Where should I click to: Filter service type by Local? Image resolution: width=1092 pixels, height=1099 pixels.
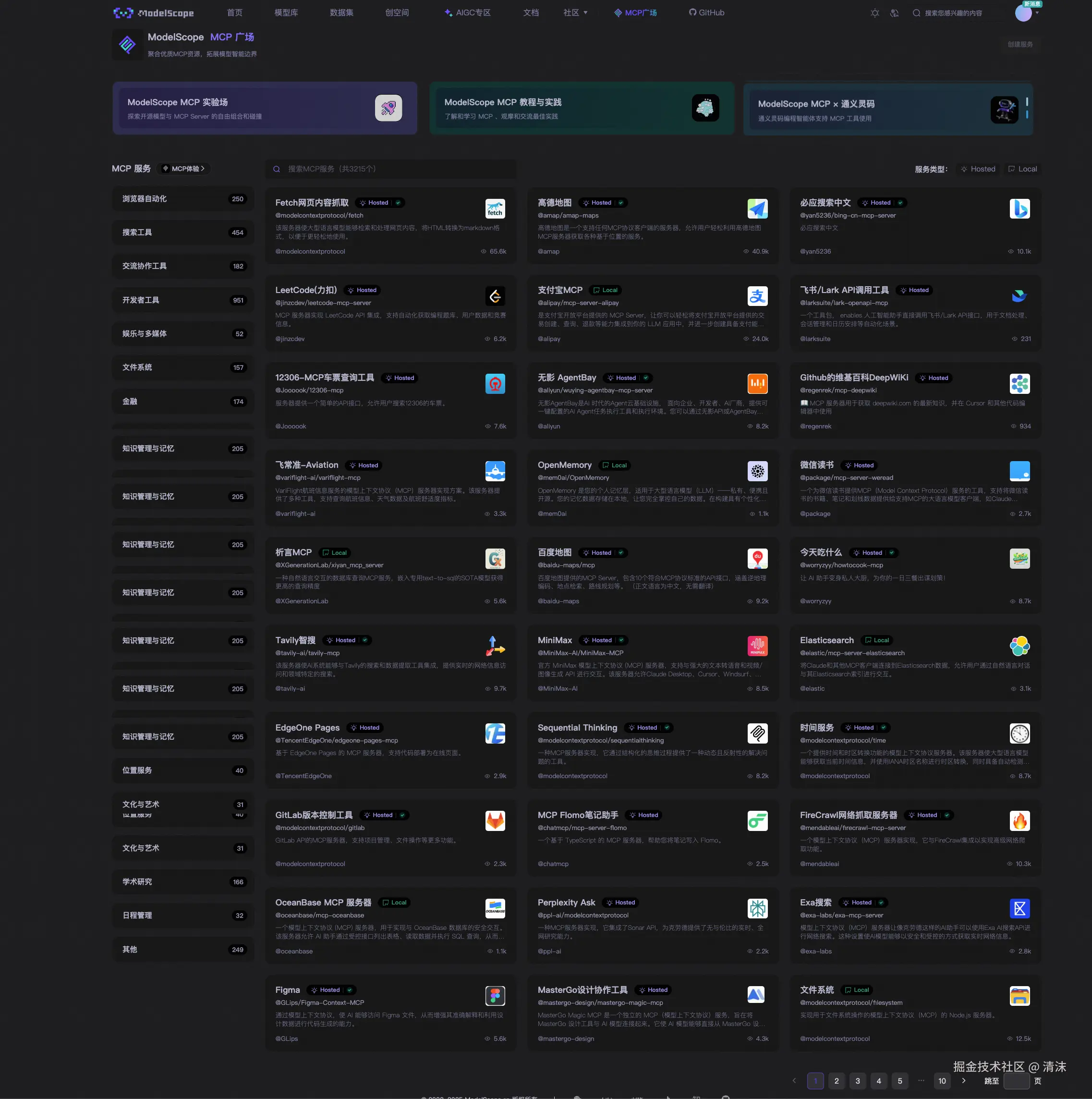click(1023, 169)
